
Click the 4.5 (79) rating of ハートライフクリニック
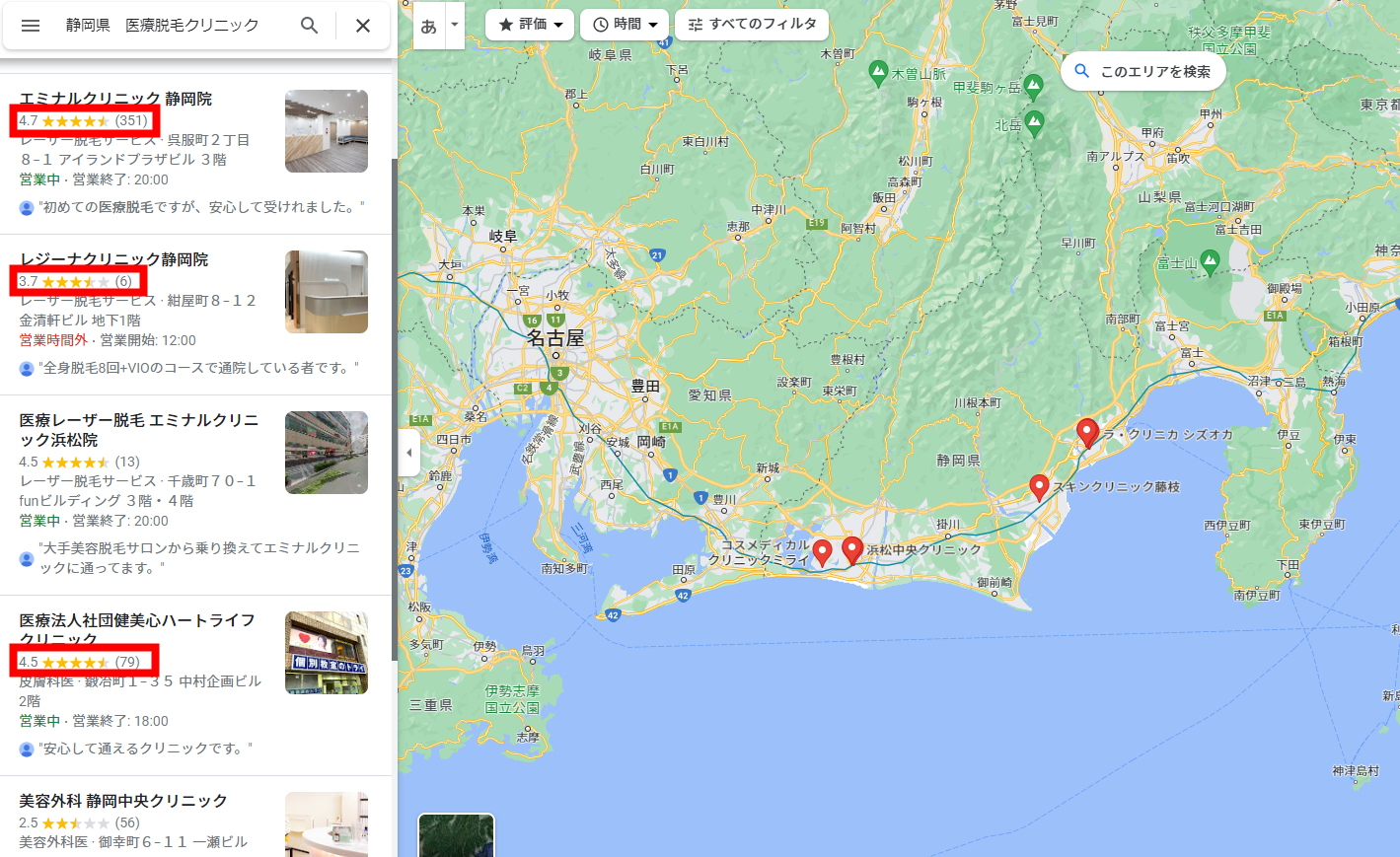[80, 662]
